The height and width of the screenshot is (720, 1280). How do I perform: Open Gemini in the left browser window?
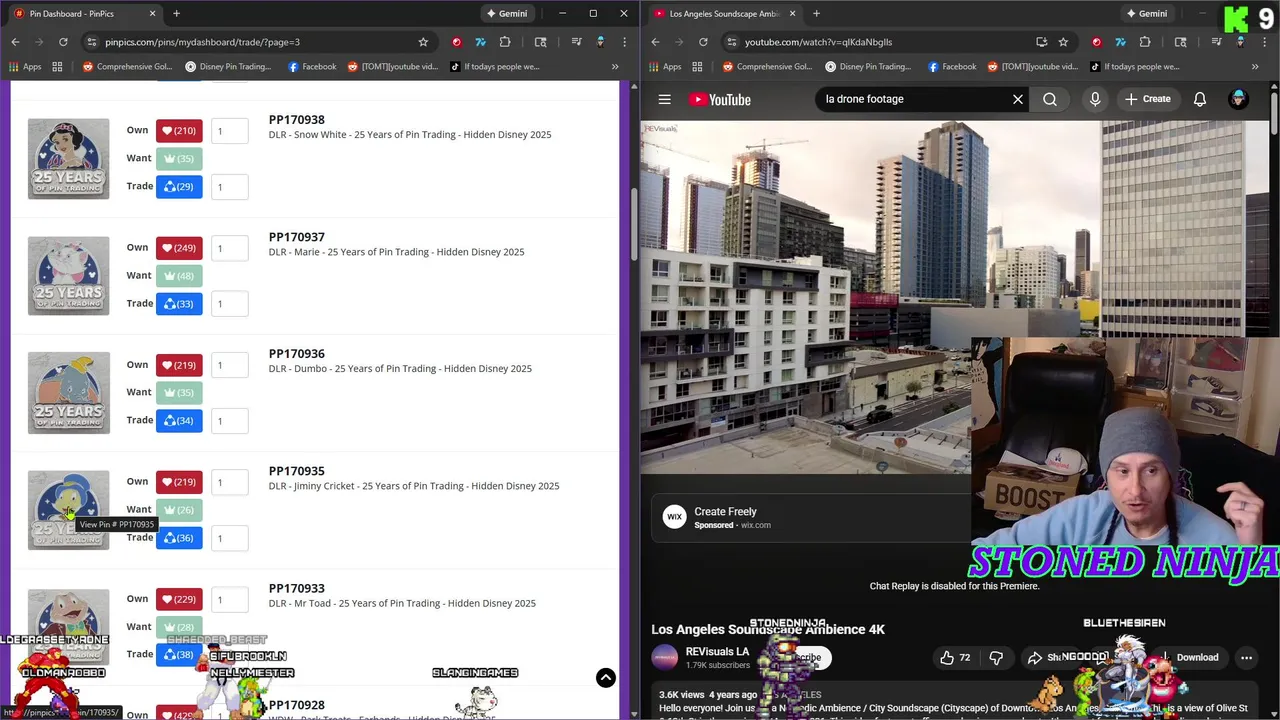pos(506,13)
